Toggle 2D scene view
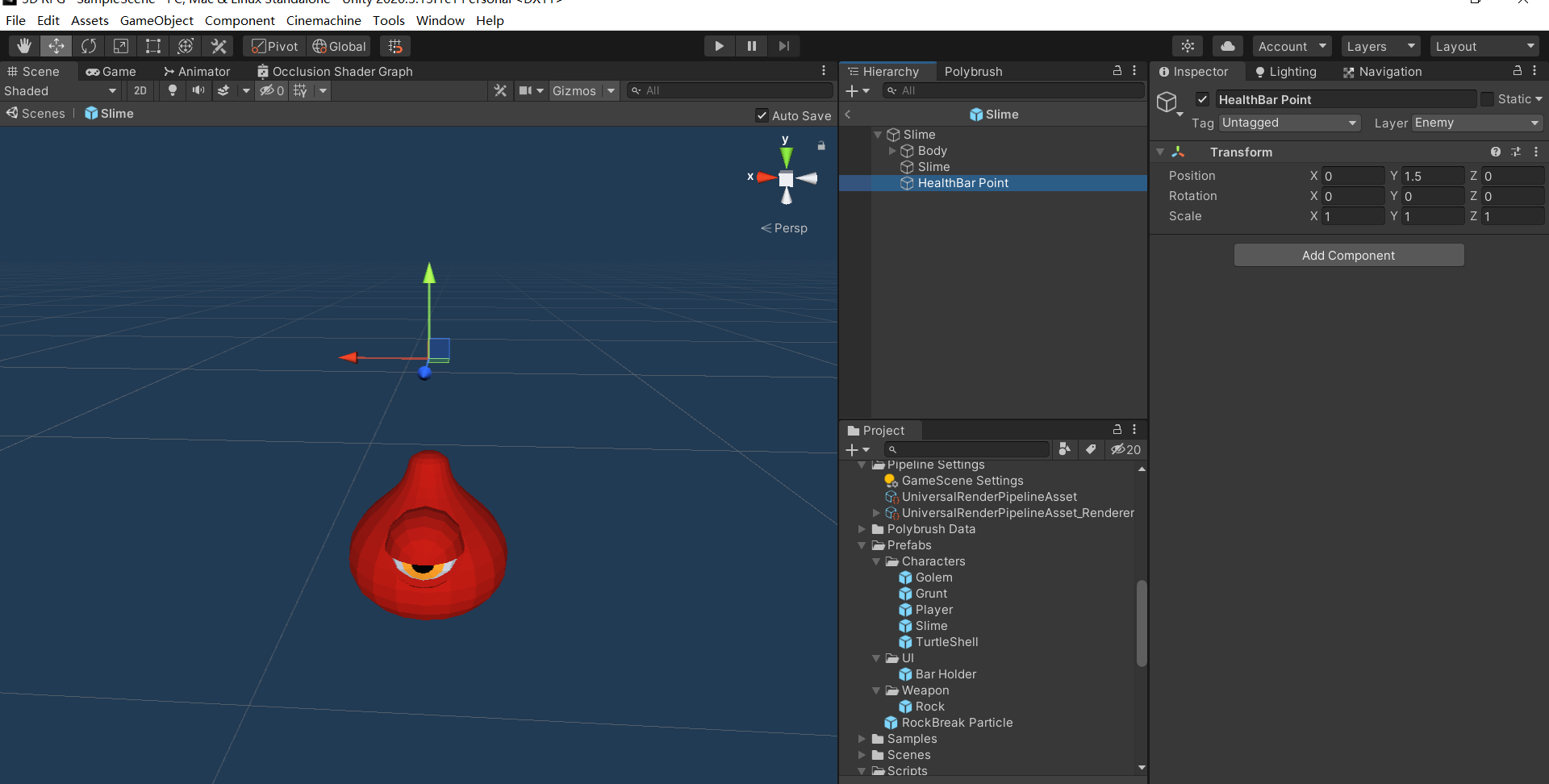 140,90
